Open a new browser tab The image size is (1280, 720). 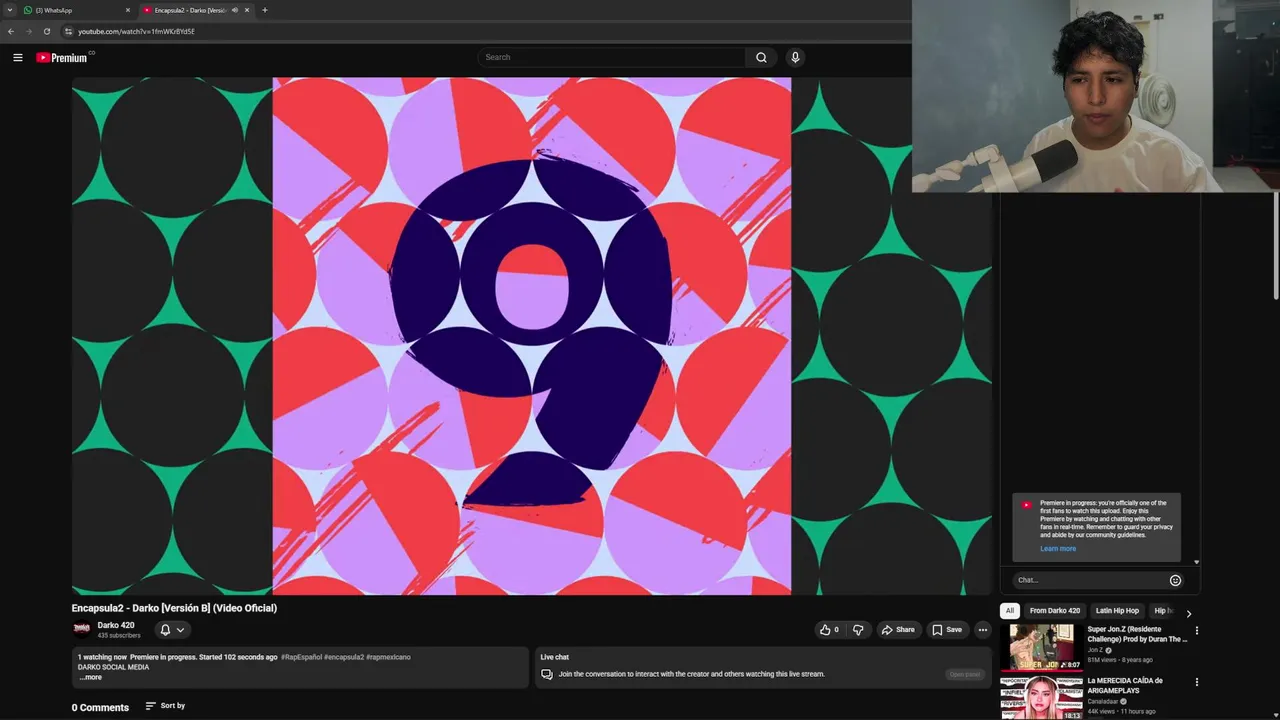(x=264, y=10)
